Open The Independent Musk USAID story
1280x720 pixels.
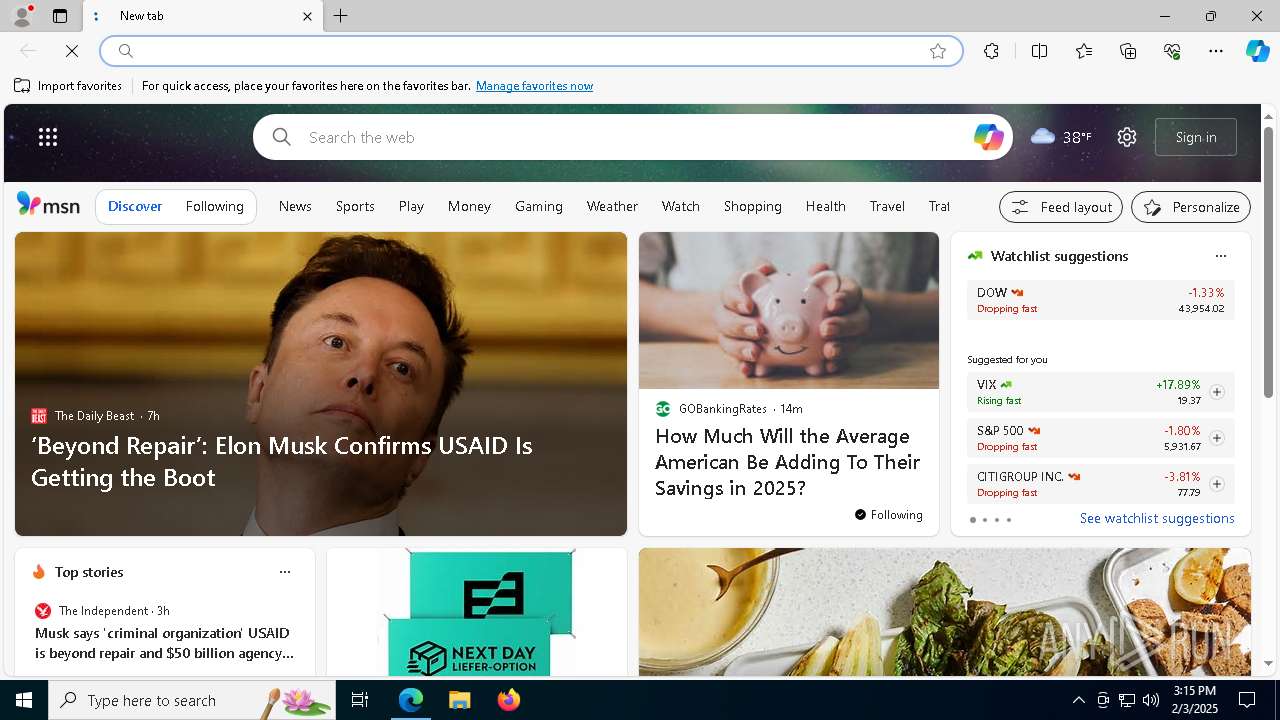[165, 643]
